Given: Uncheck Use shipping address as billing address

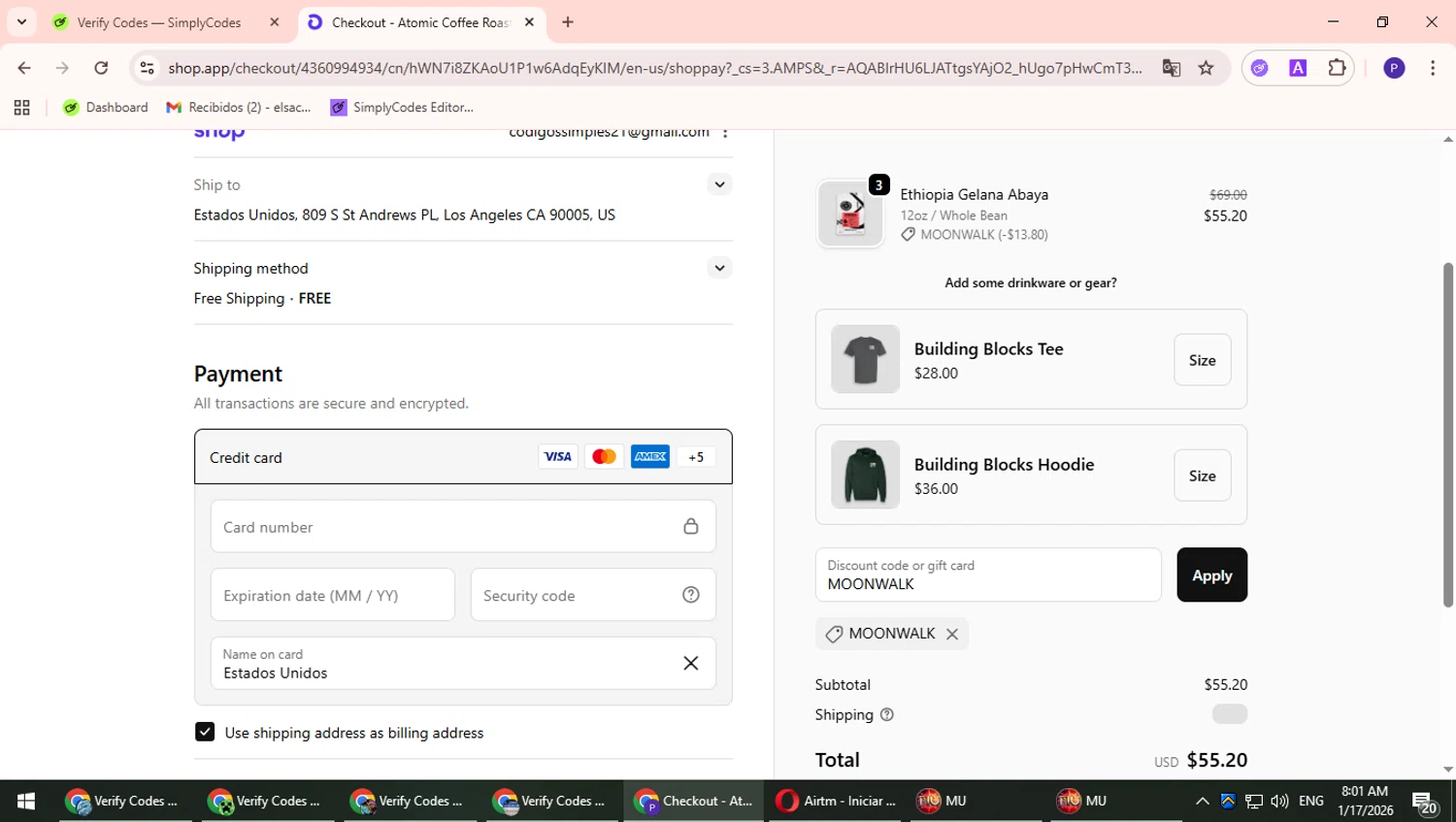Looking at the screenshot, I should (205, 732).
